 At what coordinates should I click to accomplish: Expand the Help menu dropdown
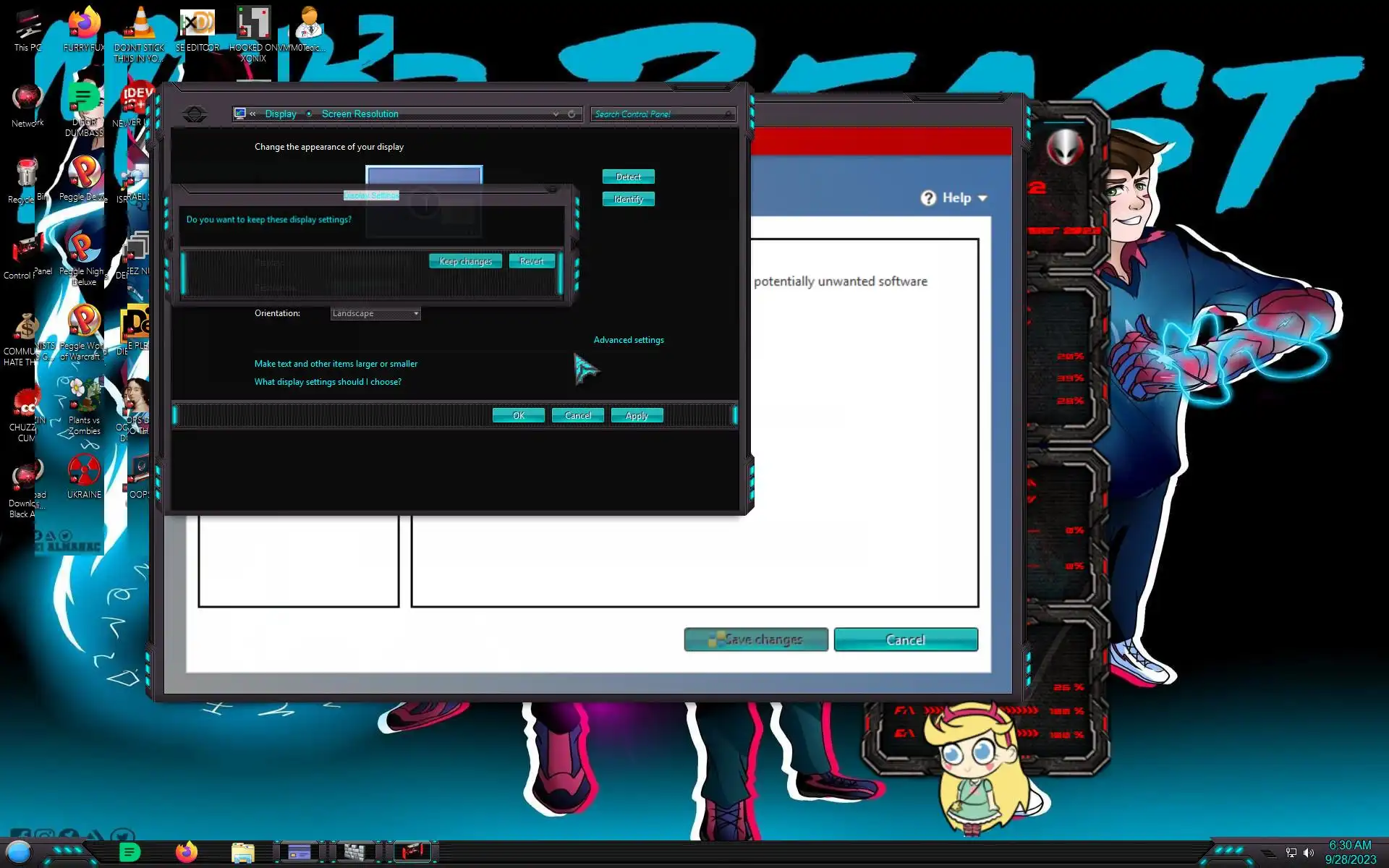(x=955, y=197)
